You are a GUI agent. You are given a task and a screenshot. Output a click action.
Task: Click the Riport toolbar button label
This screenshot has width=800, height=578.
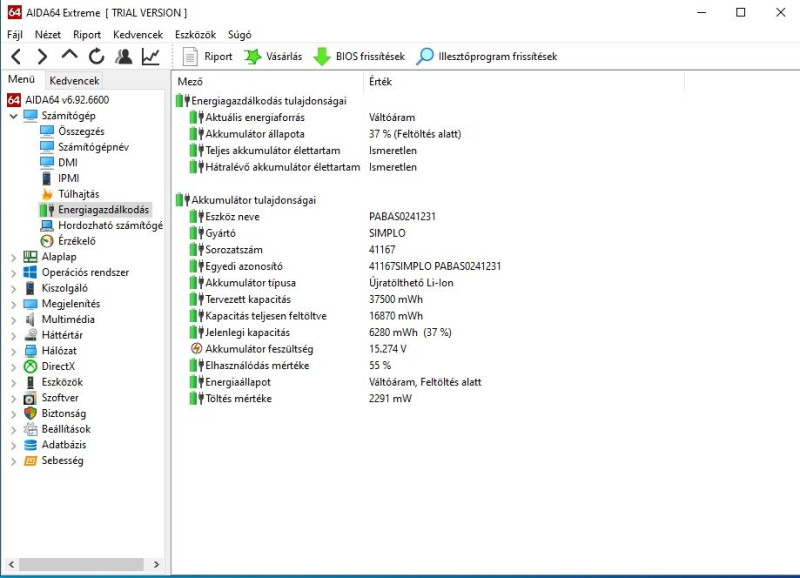tap(218, 57)
